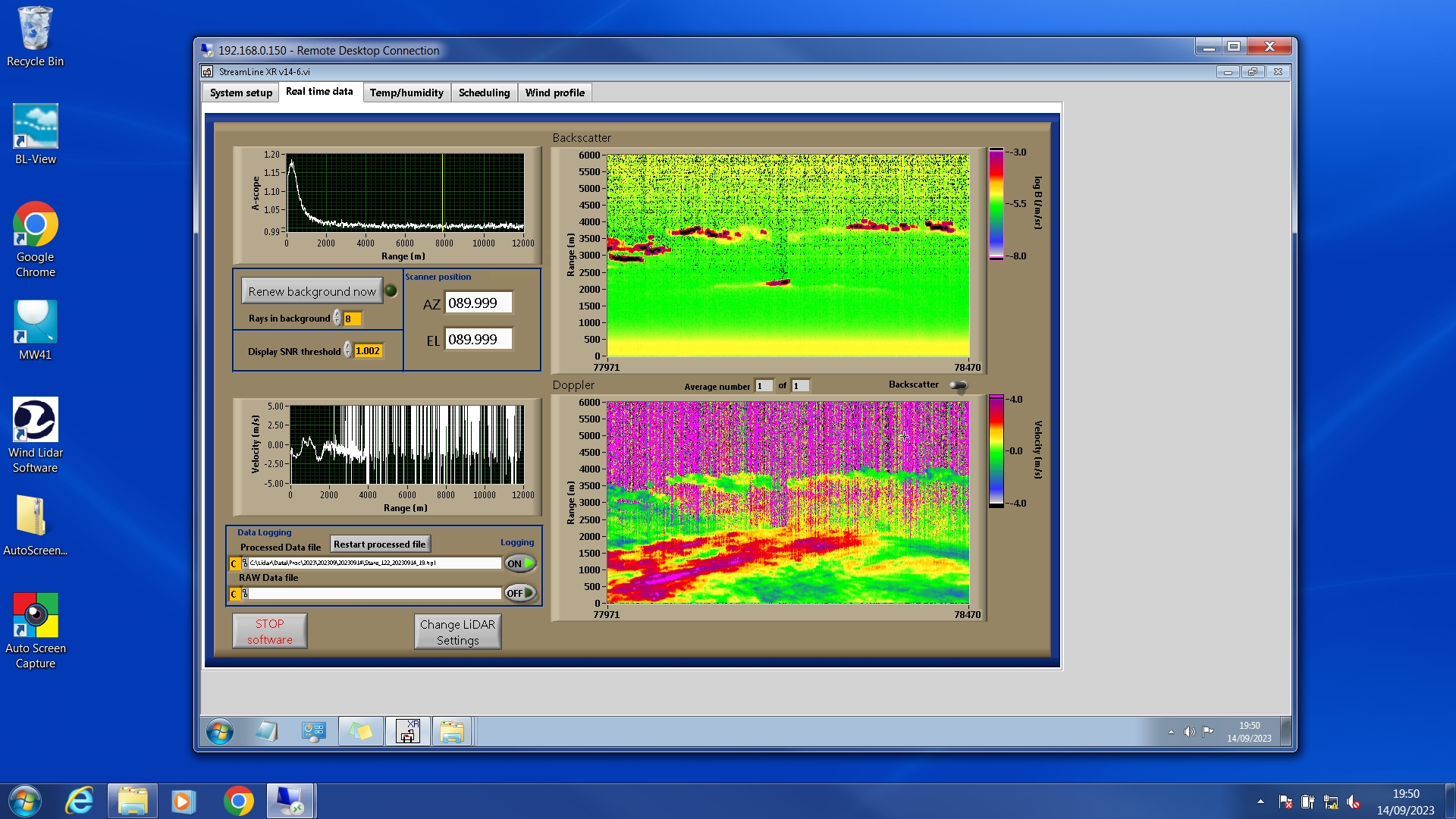This screenshot has width=1456, height=819.
Task: Click the path type icon of Processed Data file
Action: (x=245, y=563)
